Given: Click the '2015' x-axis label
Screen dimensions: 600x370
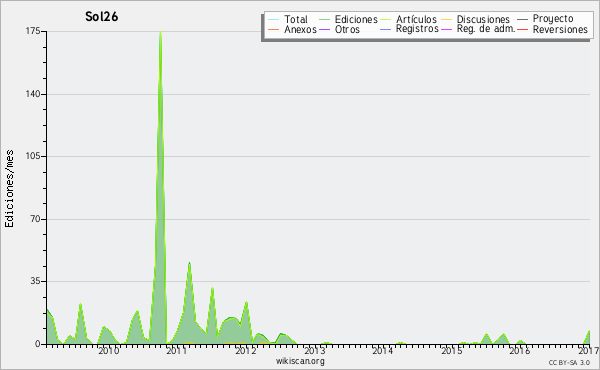Looking at the screenshot, I should (x=451, y=350).
